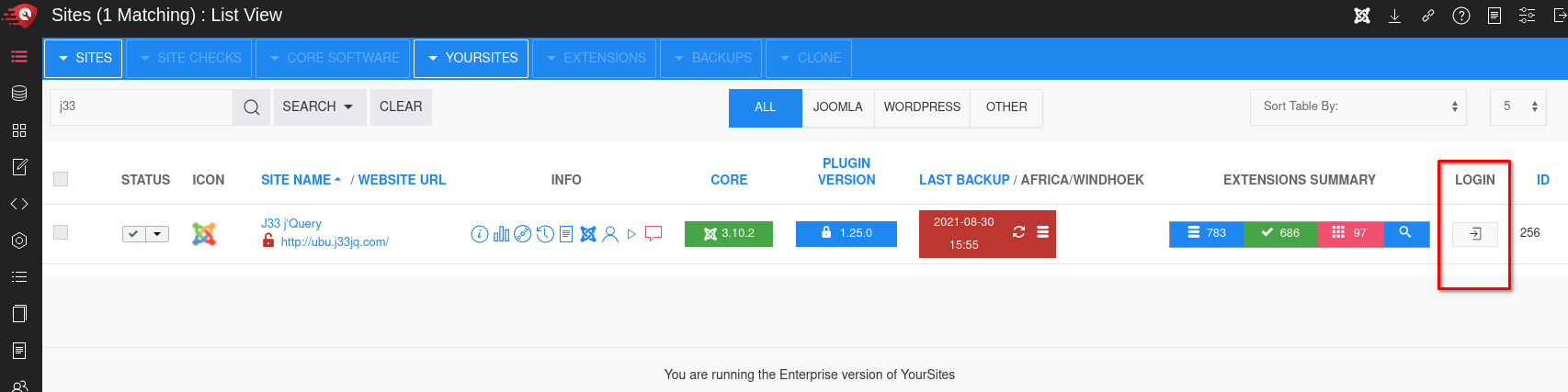Click the backup refresh icon in Last Backup cell

[x=1018, y=232]
